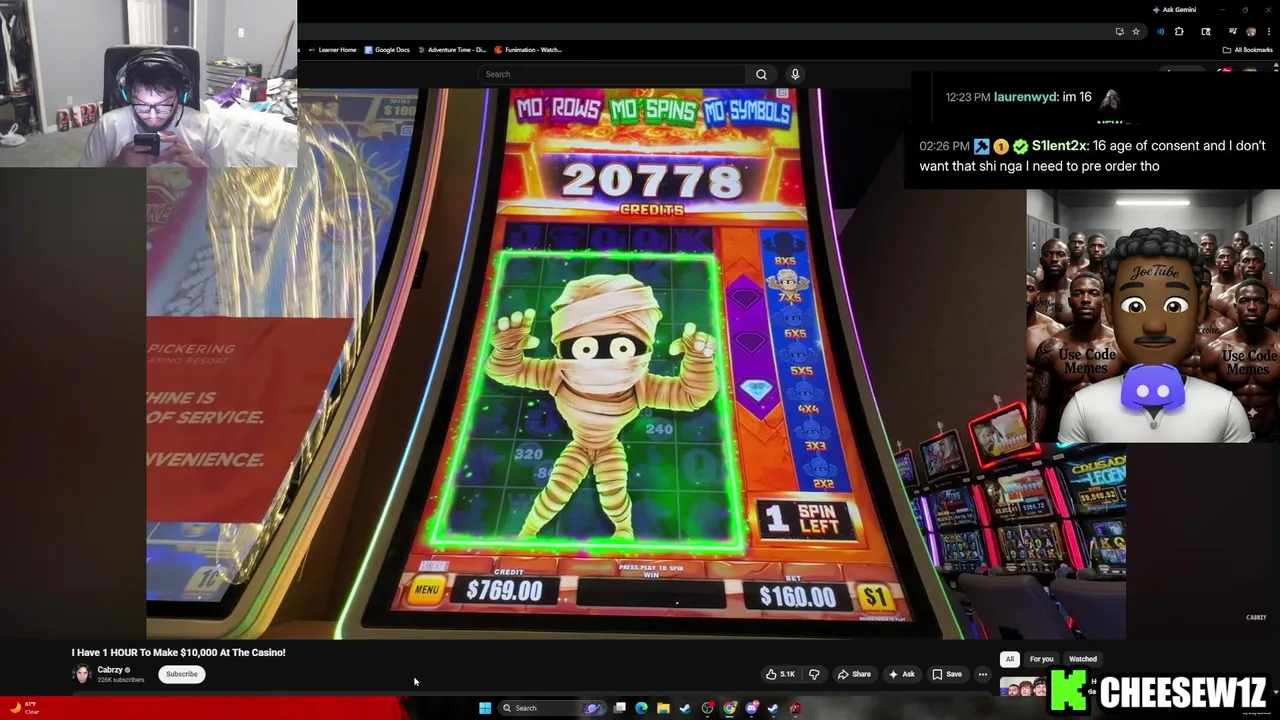Subscribe to the Cabrzy channel

[x=182, y=674]
